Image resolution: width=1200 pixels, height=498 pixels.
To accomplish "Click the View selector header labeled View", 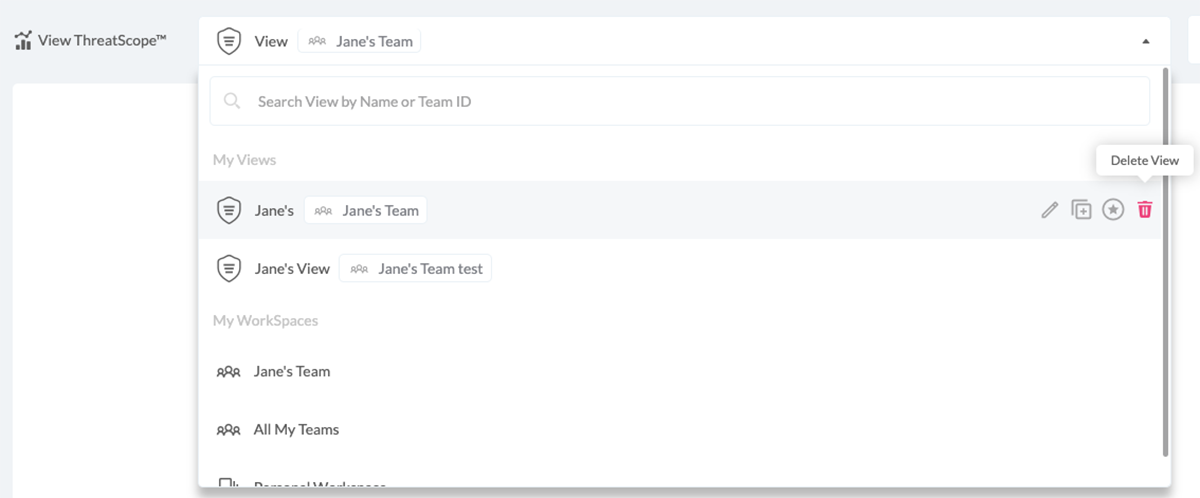I will [271, 42].
